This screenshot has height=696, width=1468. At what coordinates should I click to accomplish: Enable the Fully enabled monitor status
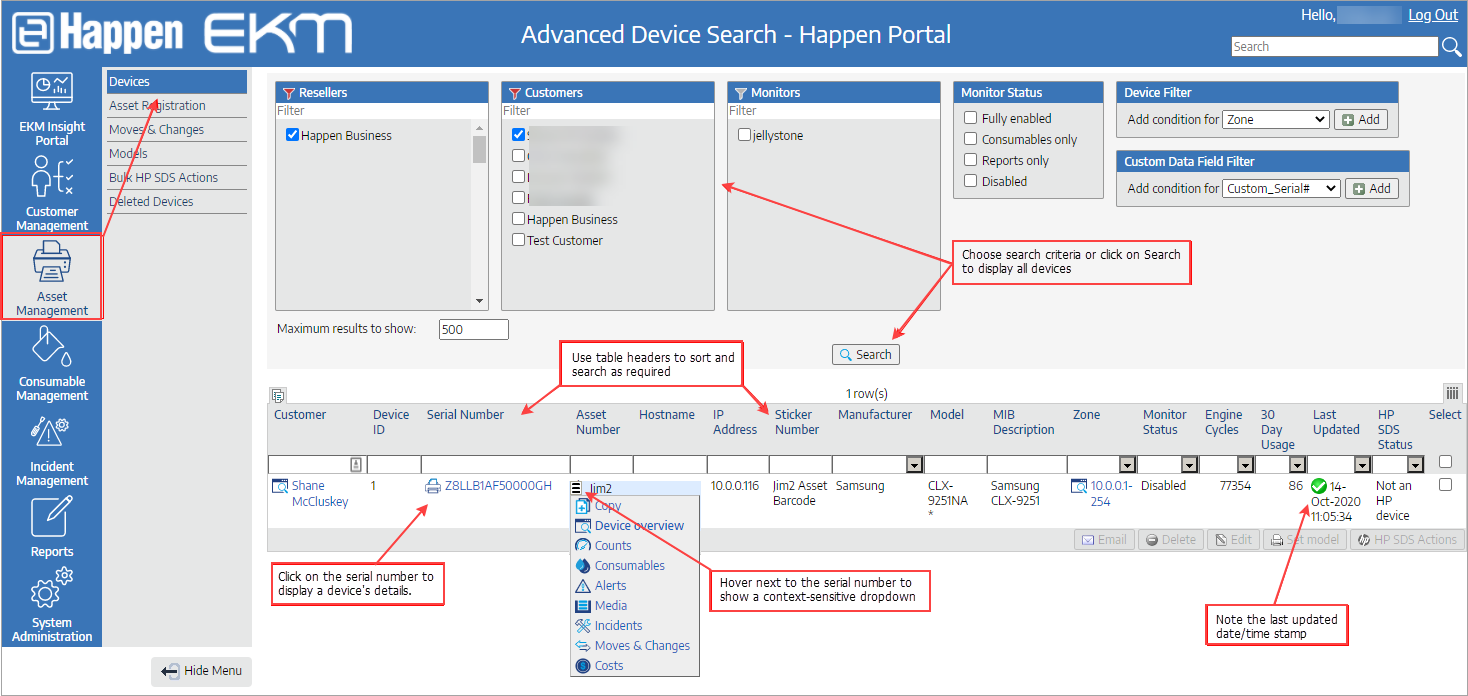tap(970, 118)
